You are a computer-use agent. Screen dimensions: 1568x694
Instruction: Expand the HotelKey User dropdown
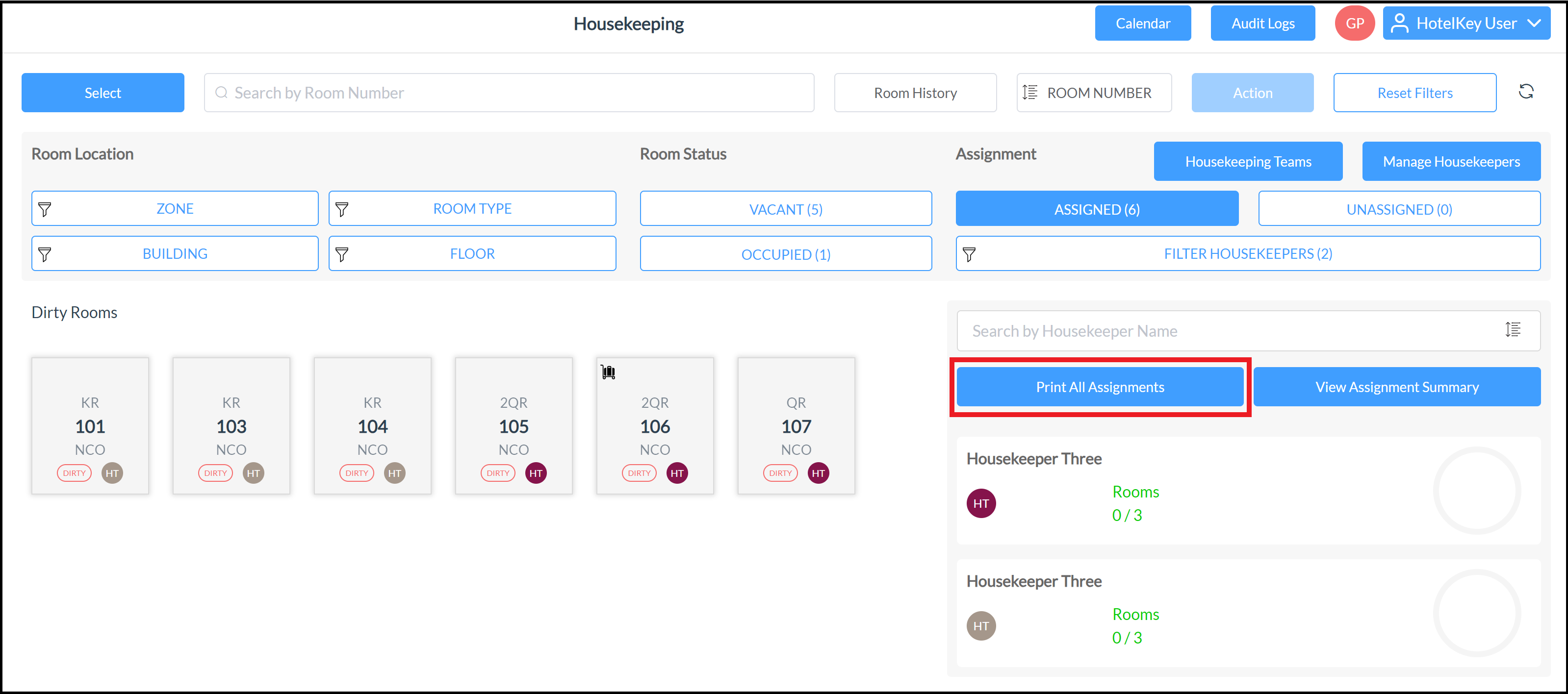click(x=1467, y=23)
